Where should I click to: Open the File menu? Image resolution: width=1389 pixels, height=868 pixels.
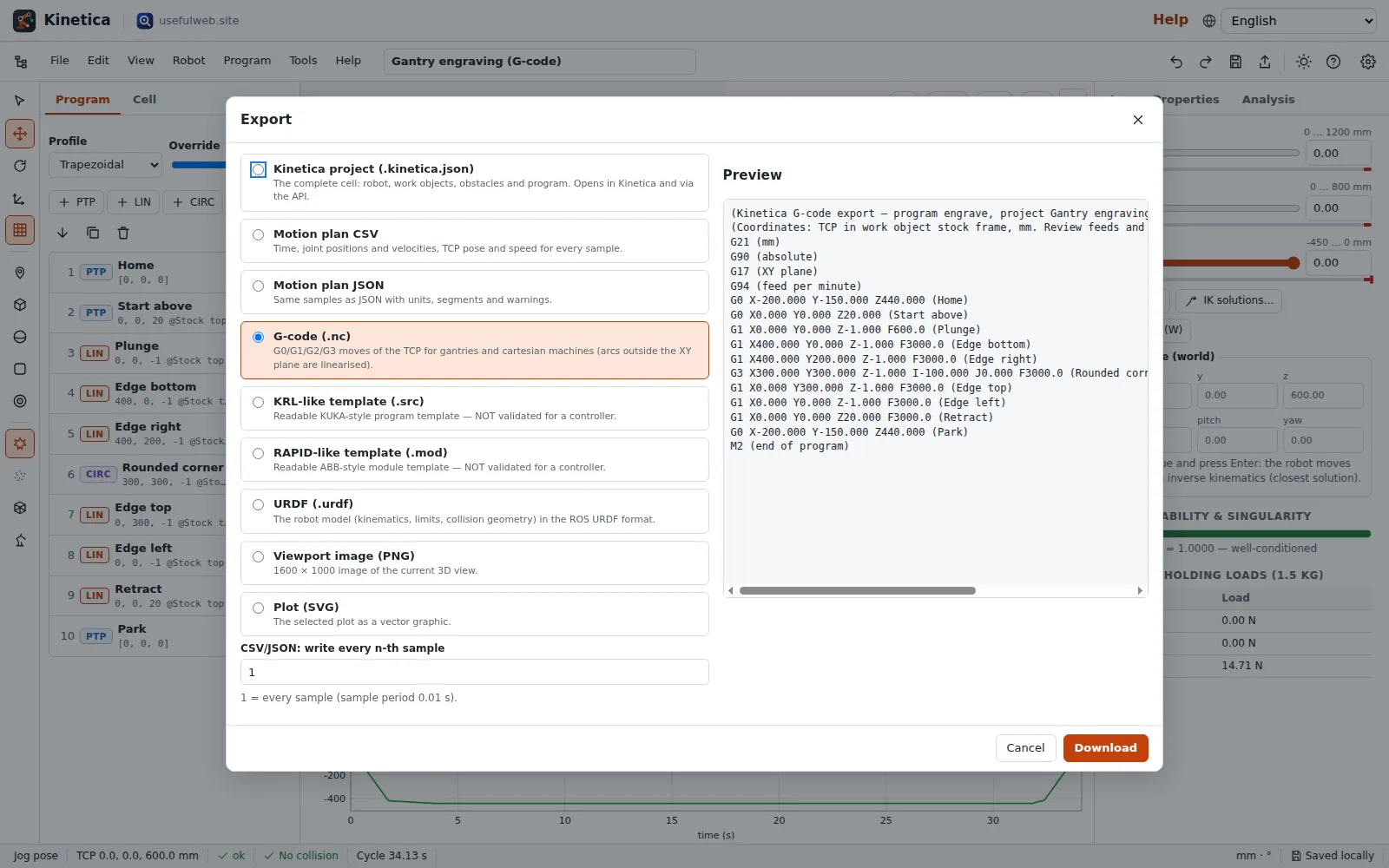click(60, 61)
